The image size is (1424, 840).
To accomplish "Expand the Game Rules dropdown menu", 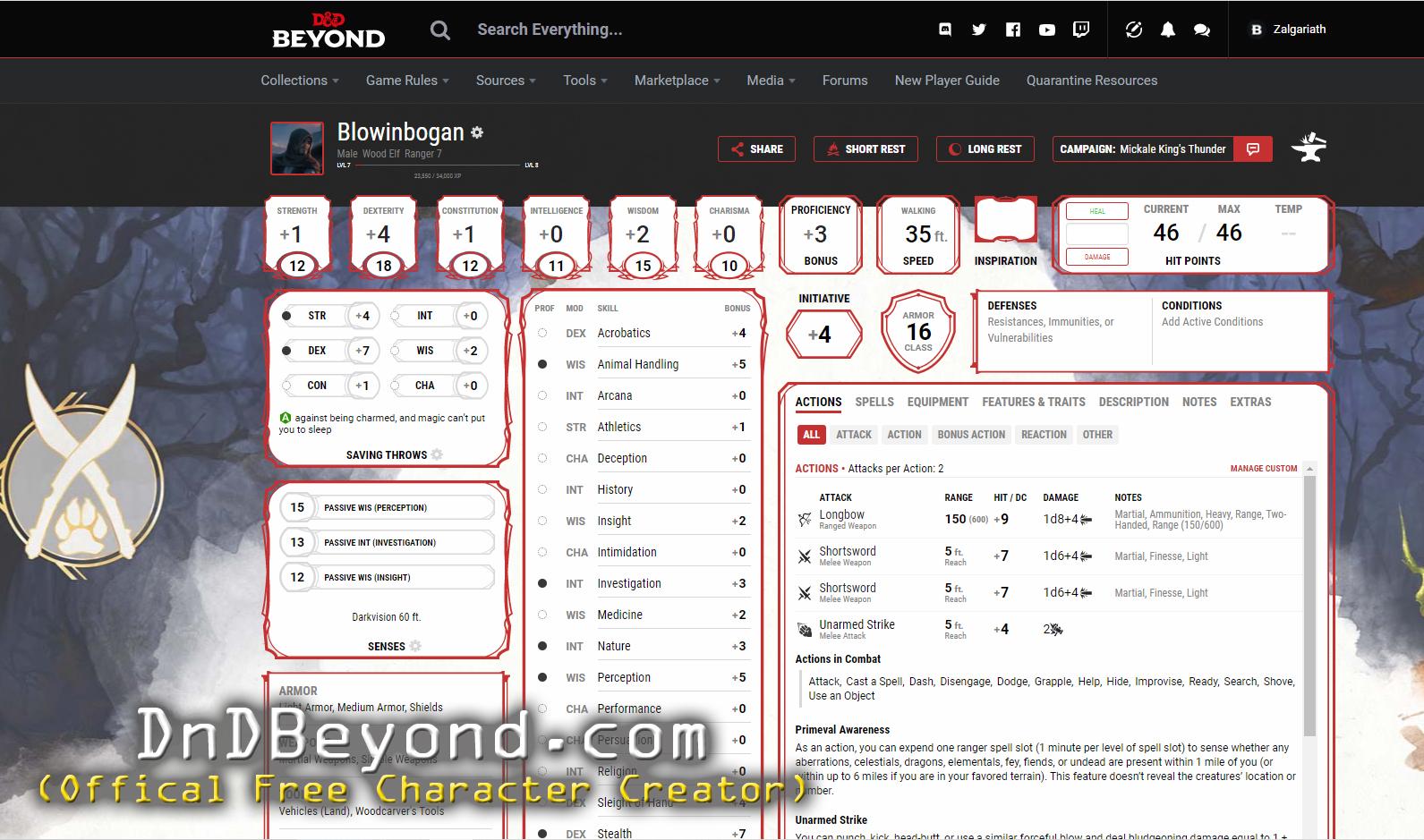I will point(407,81).
